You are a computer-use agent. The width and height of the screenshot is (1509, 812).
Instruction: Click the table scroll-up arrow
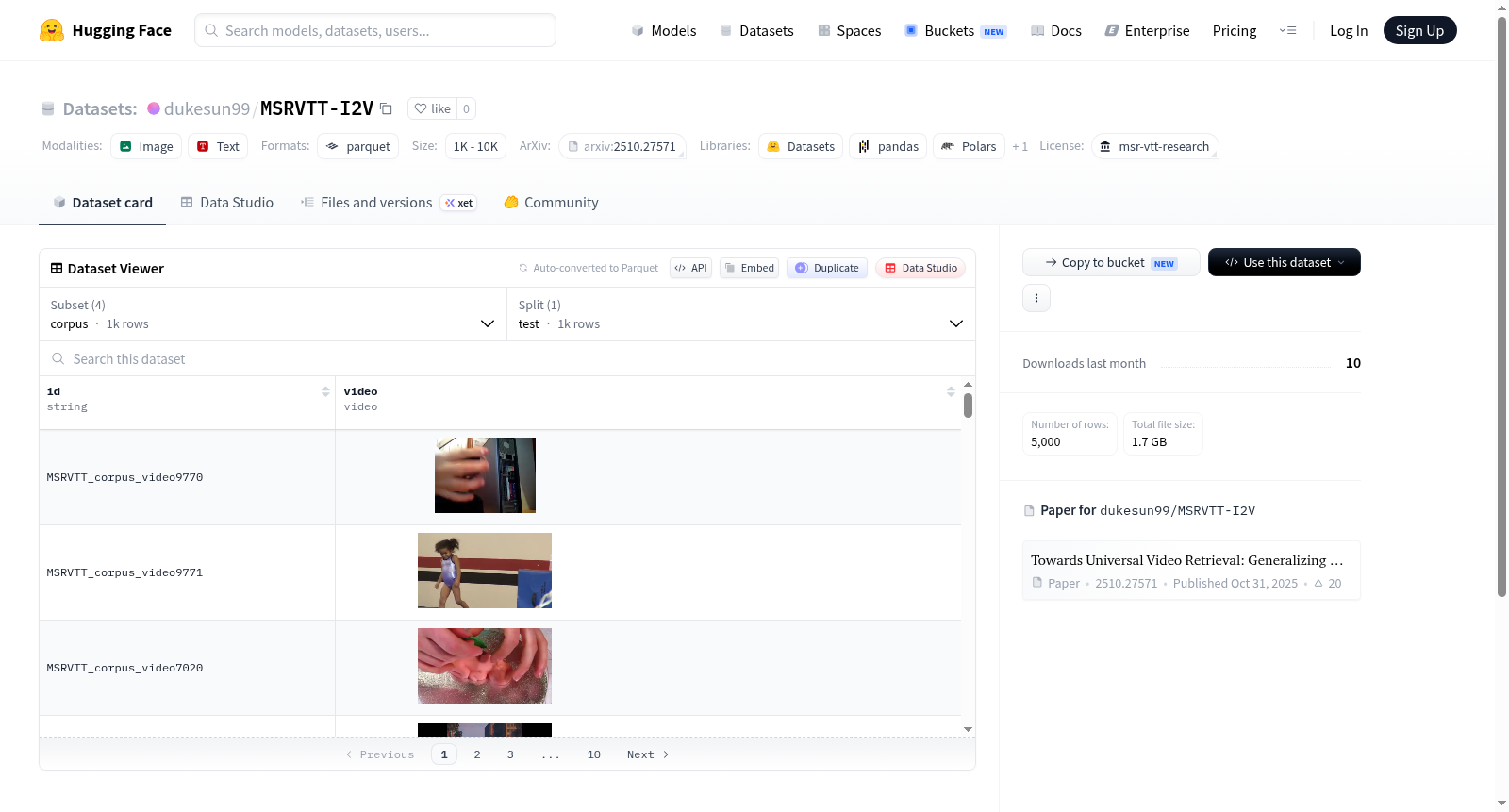[x=968, y=385]
